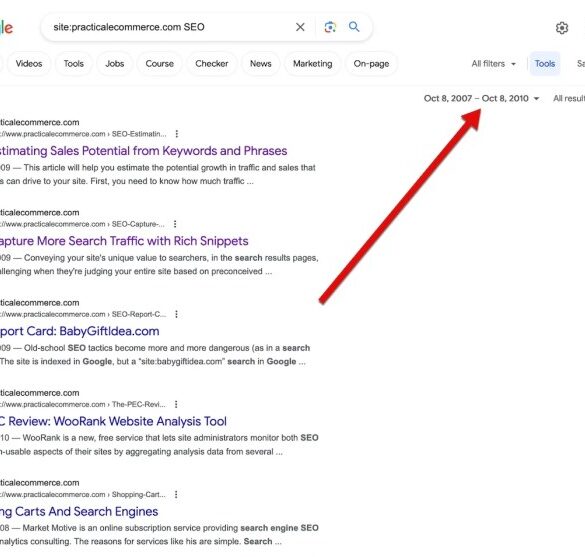Open three-dot menu for The-PEC-Revi result

176,404
